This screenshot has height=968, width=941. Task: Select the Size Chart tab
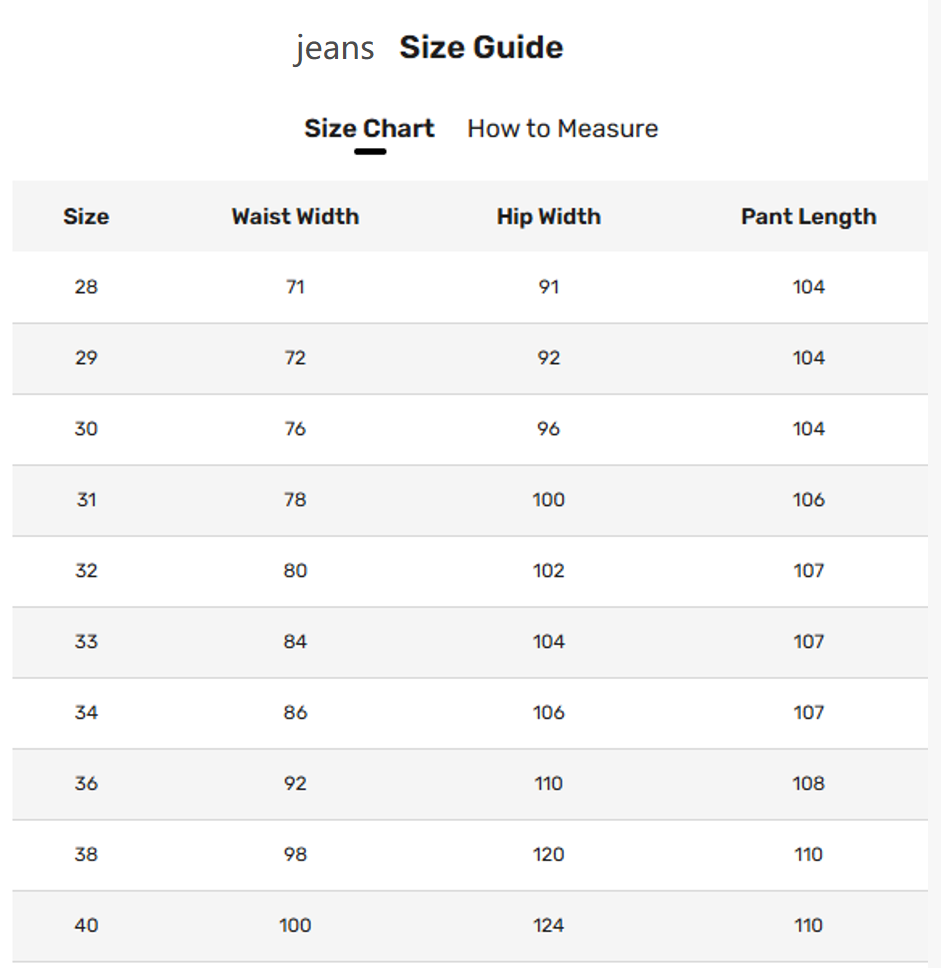pos(369,129)
